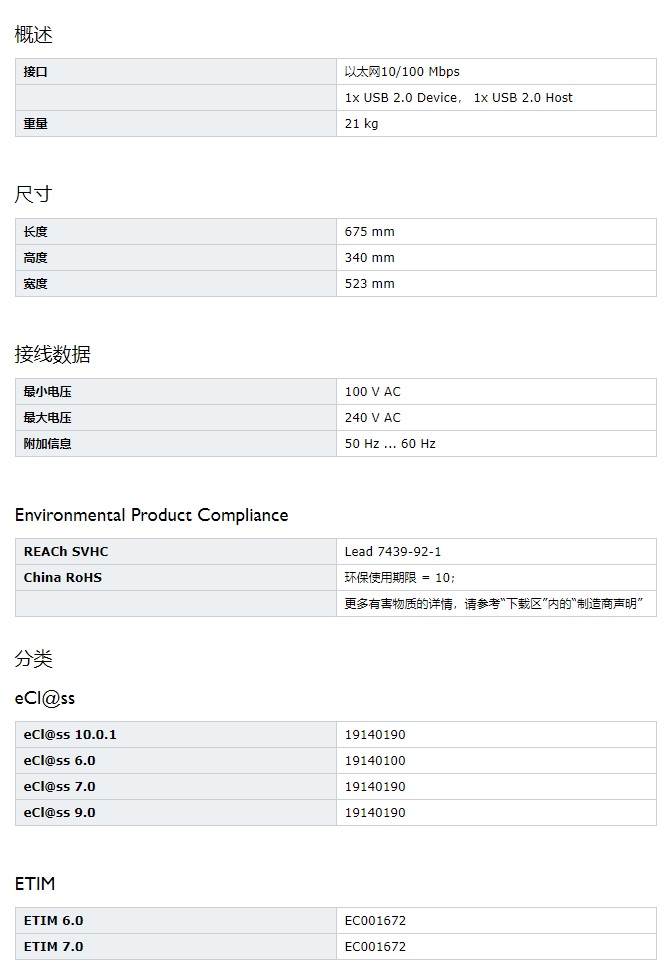
Task: Click the 以太网10/100 Mbps value cell
Action: coord(402,72)
